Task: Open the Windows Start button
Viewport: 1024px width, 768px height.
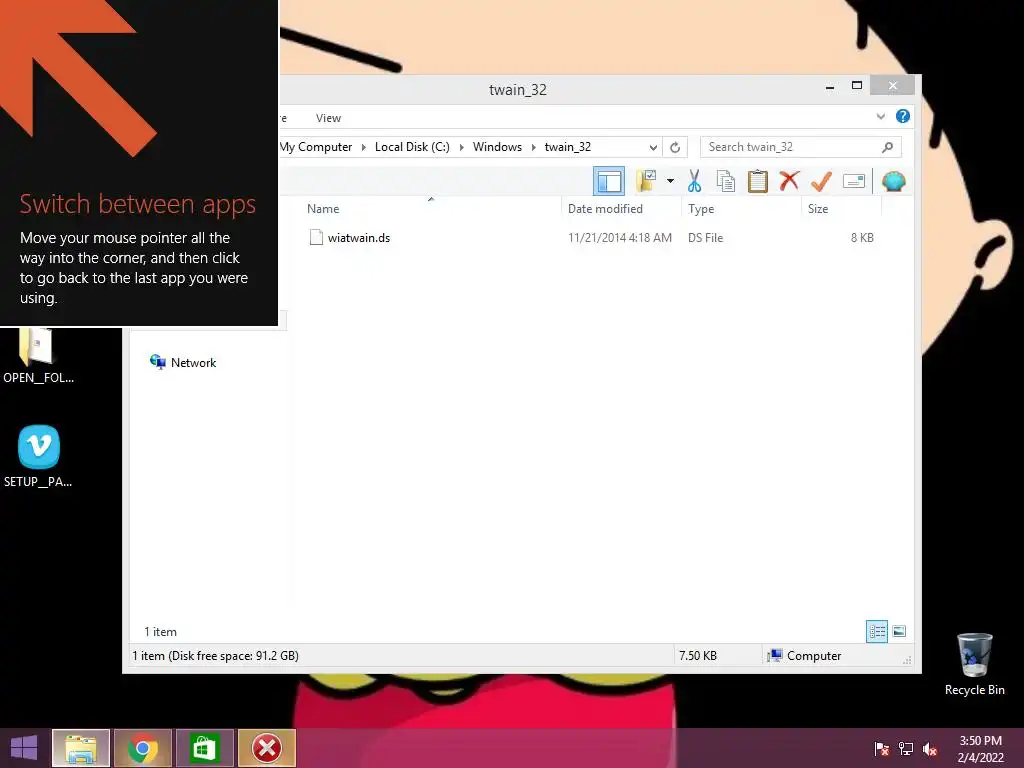Action: (24, 748)
